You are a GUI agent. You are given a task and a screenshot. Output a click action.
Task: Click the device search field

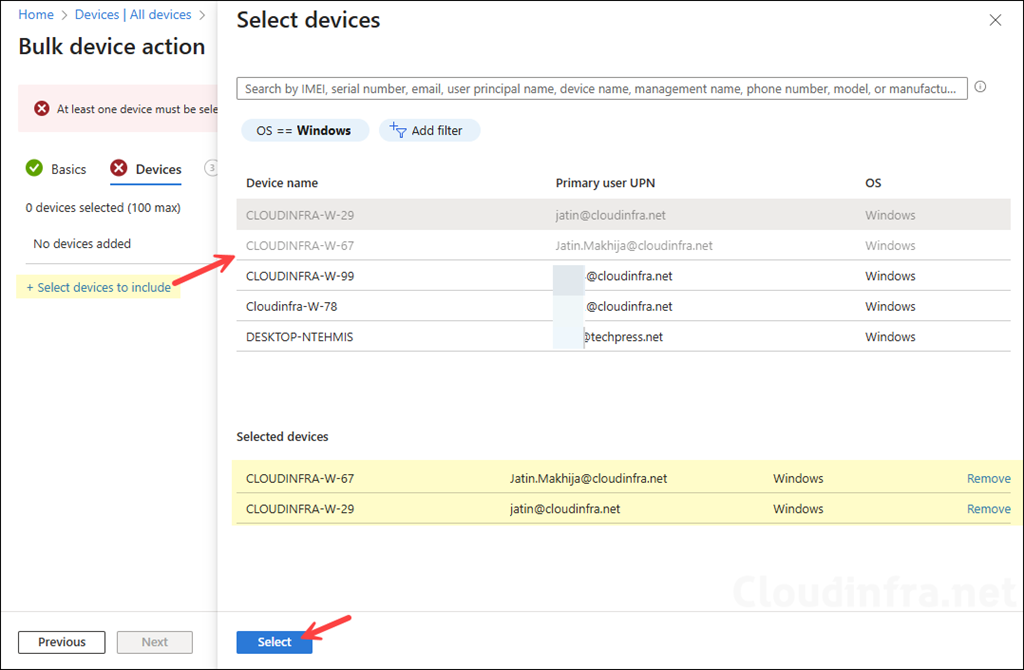[x=601, y=88]
